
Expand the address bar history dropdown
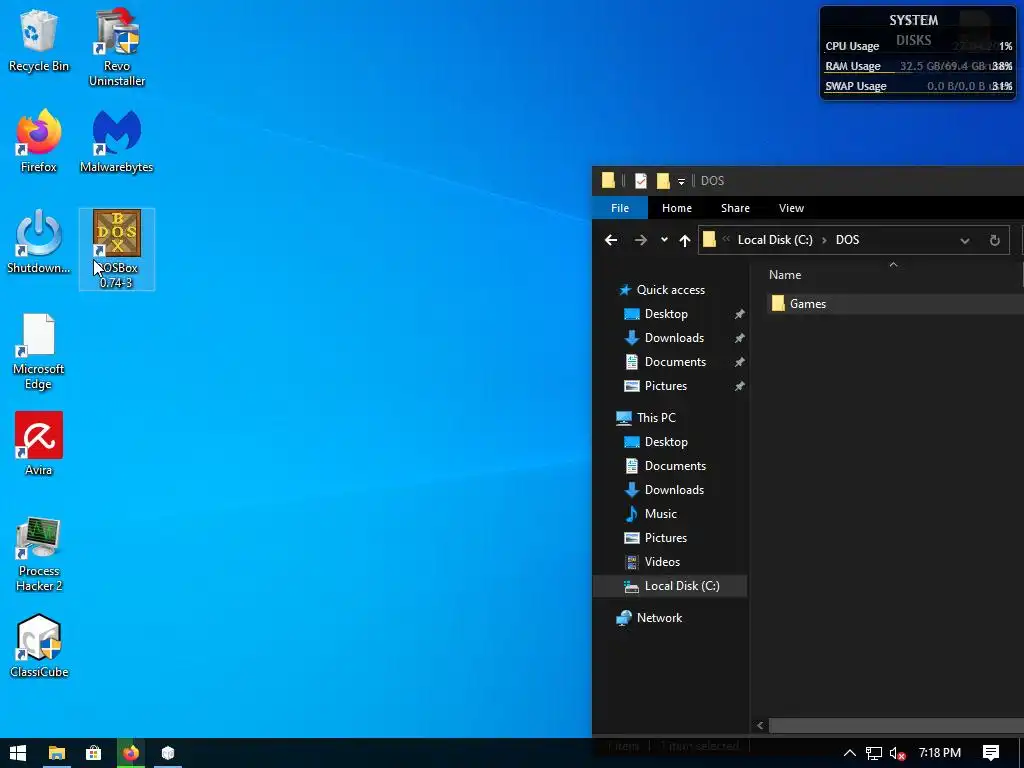click(x=965, y=240)
